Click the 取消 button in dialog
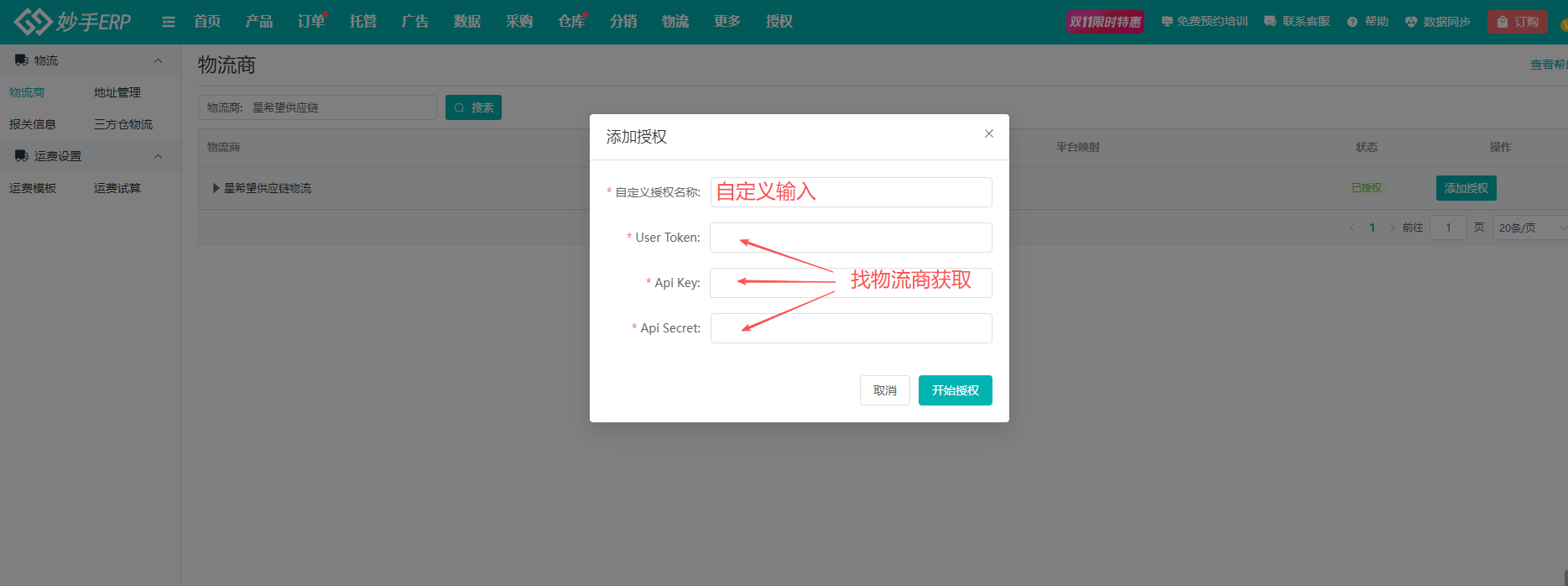 tap(884, 390)
